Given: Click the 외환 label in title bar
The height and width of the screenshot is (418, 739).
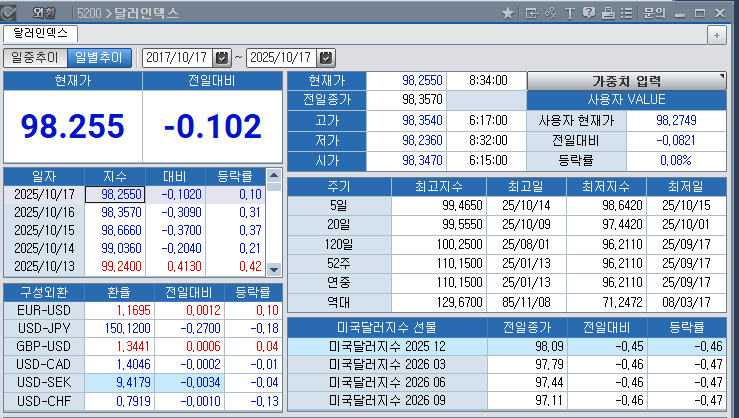Looking at the screenshot, I should tap(46, 13).
